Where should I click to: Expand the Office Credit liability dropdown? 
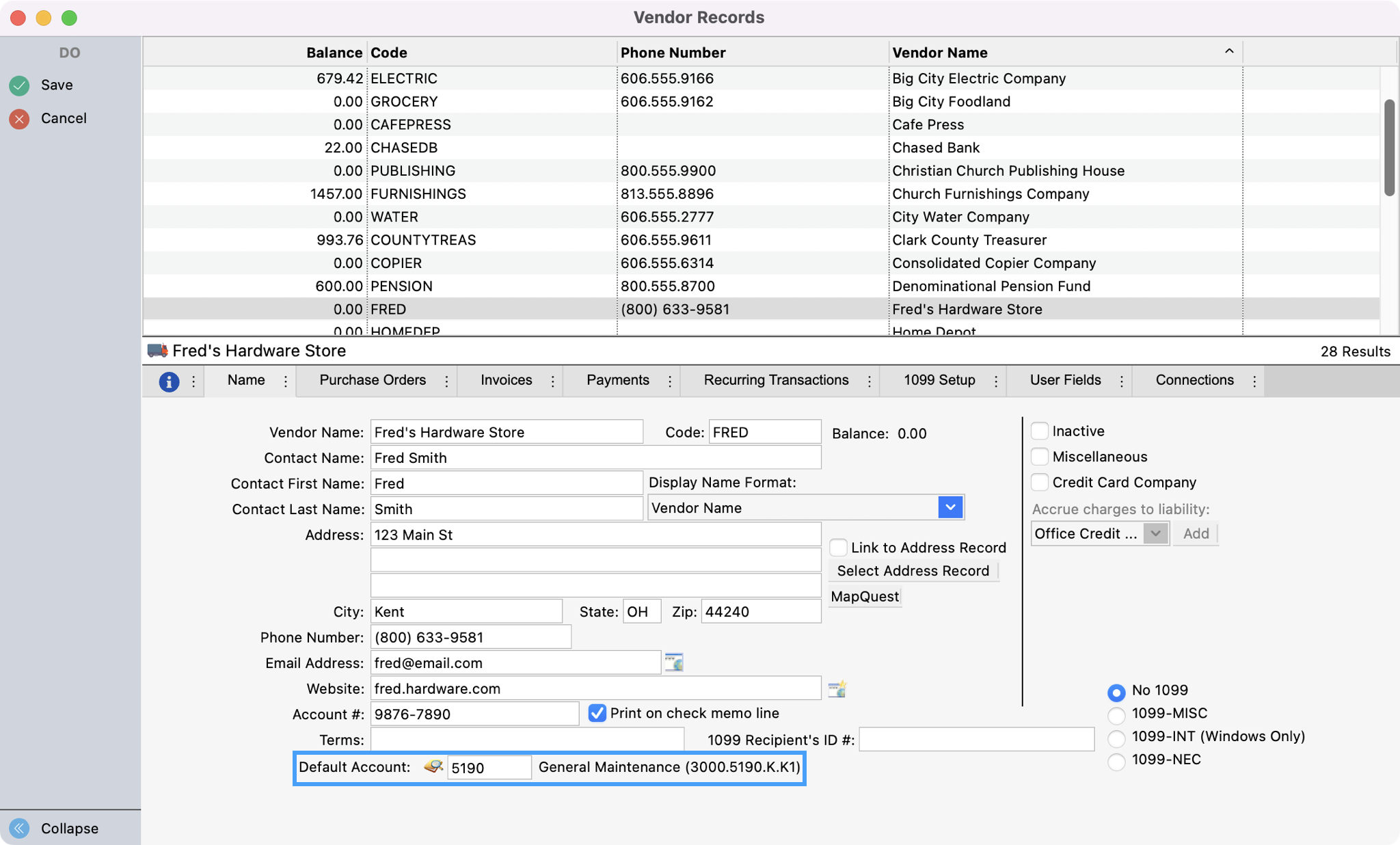(1155, 534)
